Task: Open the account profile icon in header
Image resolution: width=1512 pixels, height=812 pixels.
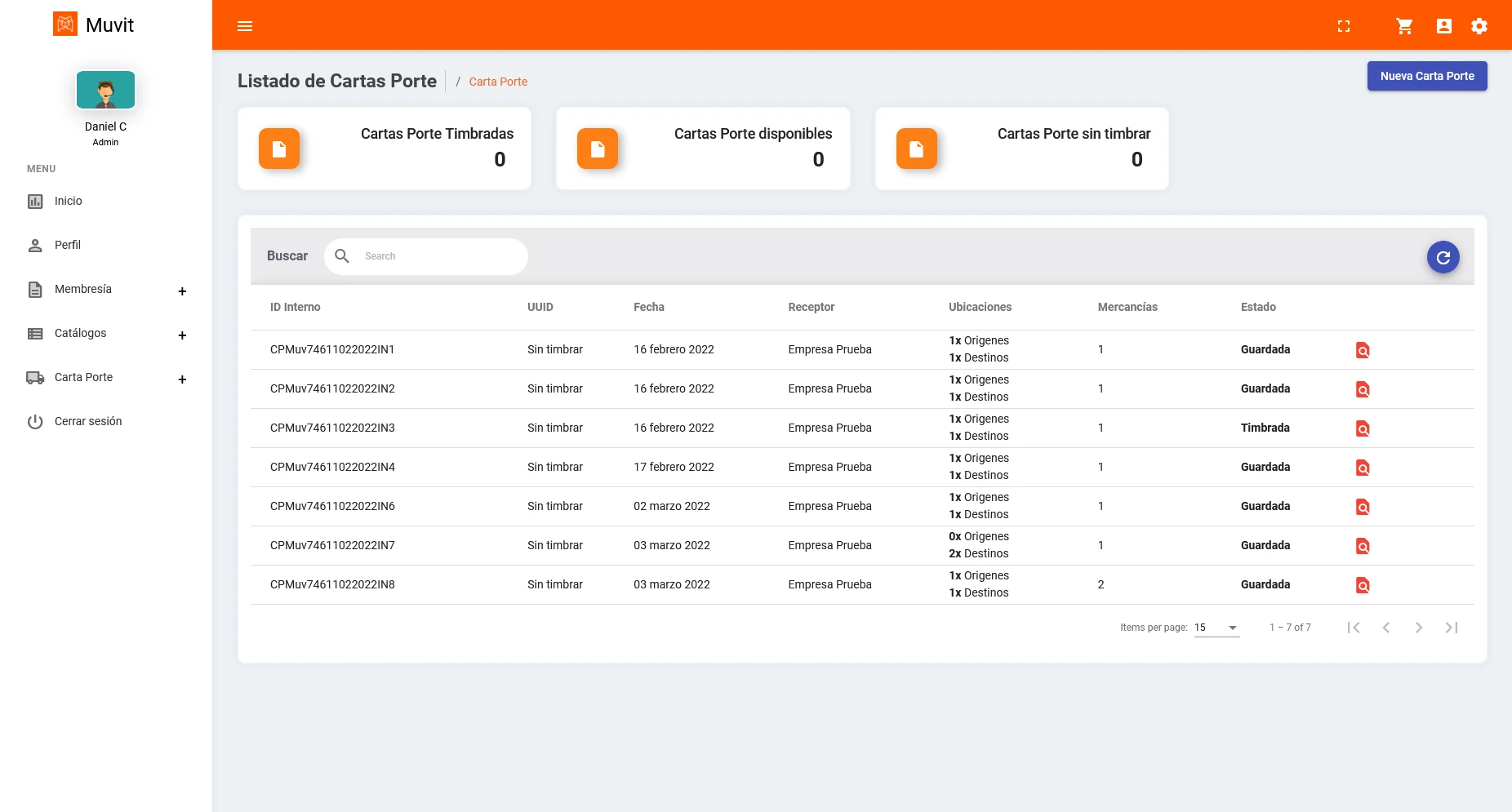Action: tap(1444, 26)
